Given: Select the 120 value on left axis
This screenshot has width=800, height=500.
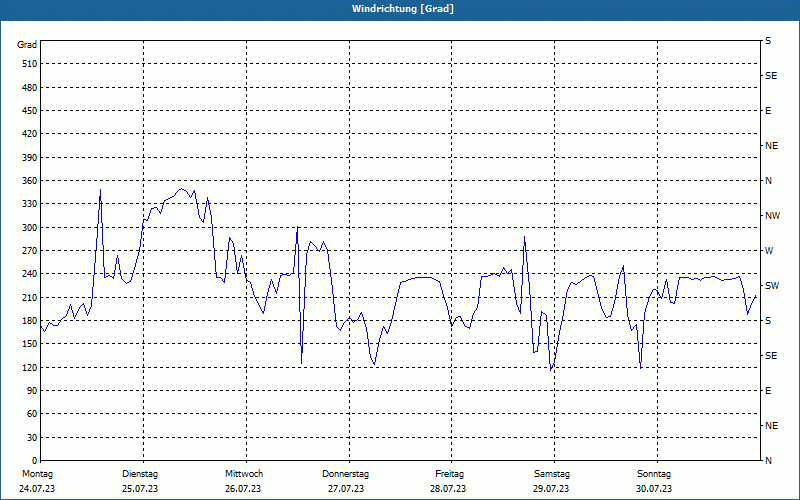Looking at the screenshot, I should click(x=30, y=367).
